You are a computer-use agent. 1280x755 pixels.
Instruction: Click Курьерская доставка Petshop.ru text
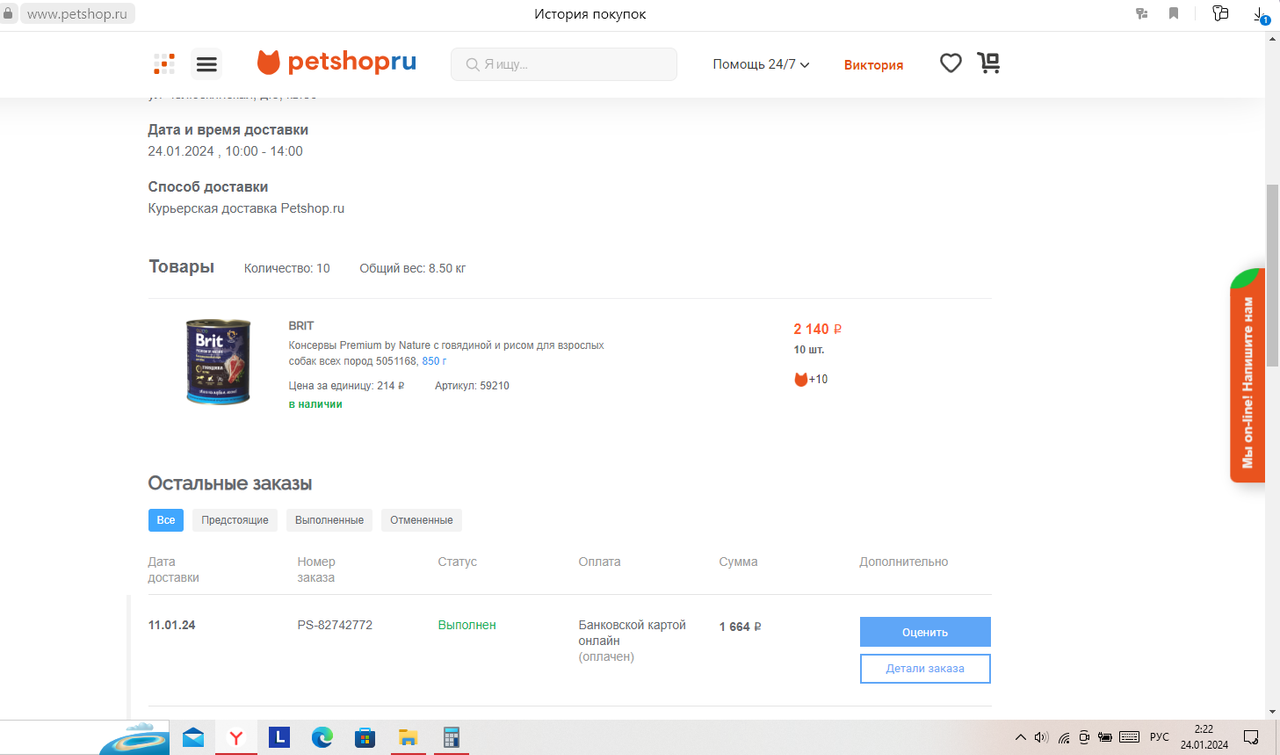(246, 209)
